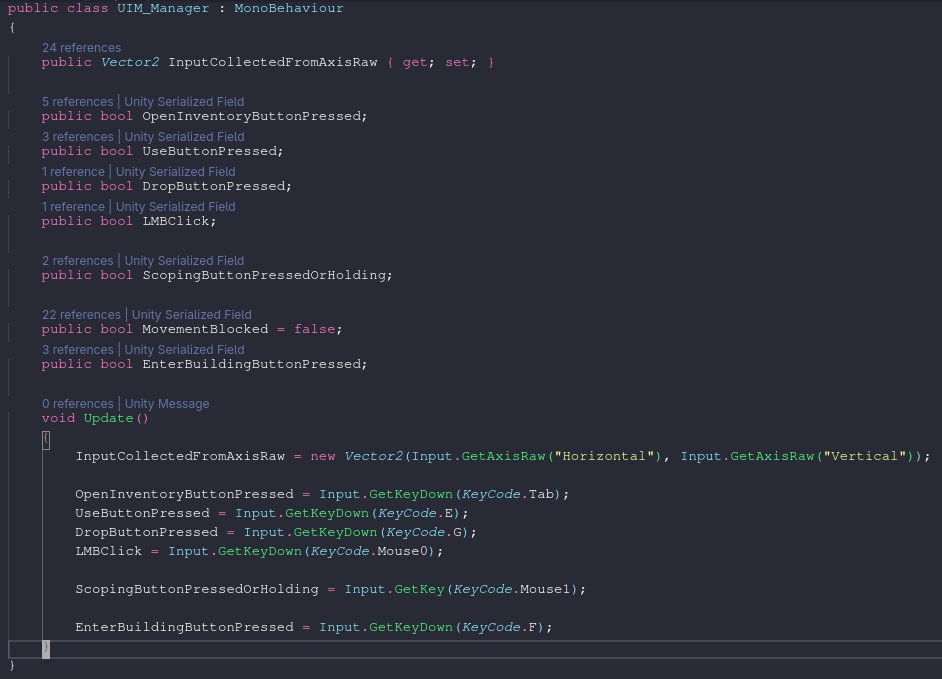Click "Unity Message" label above Update
The width and height of the screenshot is (942, 679).
[167, 403]
